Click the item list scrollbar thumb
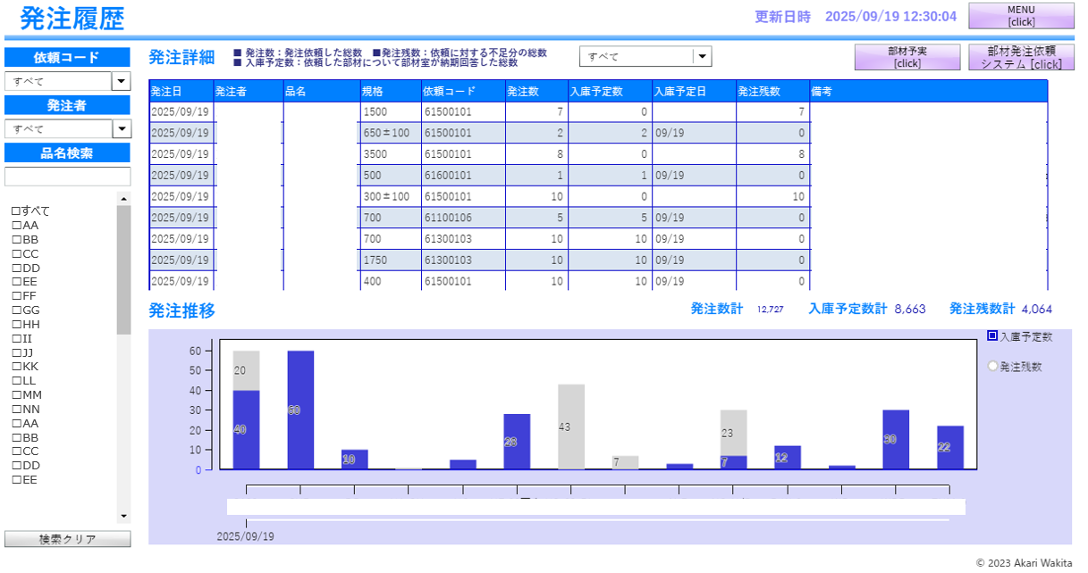This screenshot has width=1088, height=573. [124, 270]
